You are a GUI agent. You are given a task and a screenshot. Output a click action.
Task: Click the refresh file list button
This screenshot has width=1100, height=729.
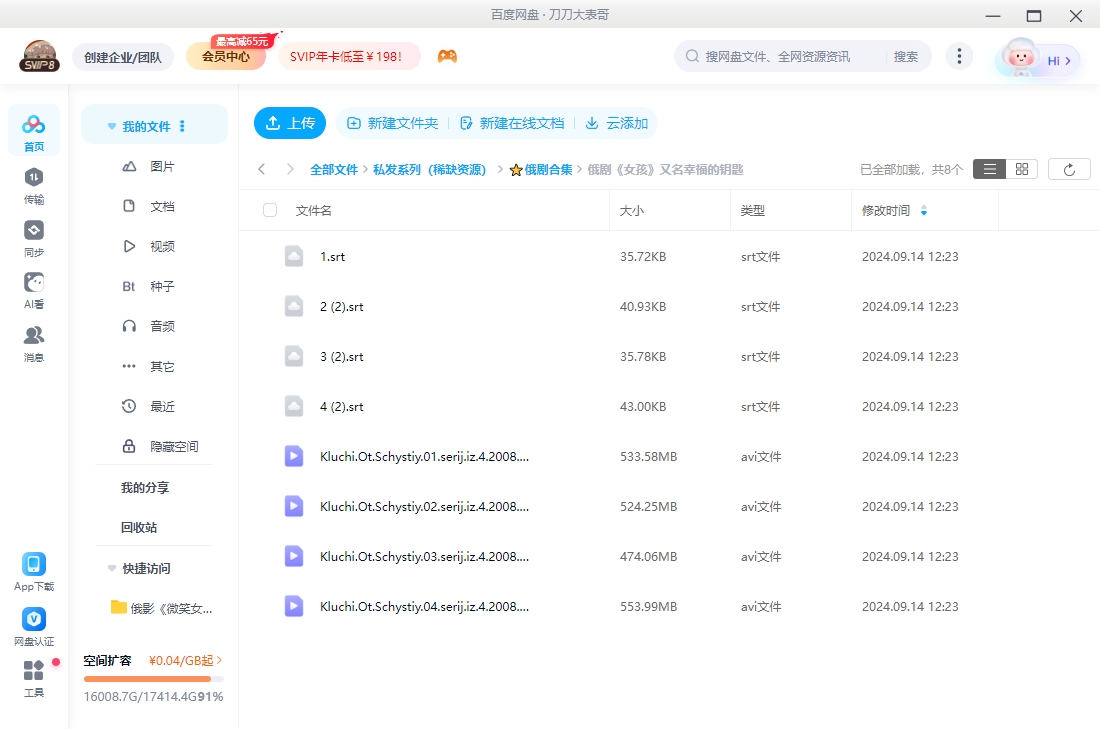(x=1069, y=169)
